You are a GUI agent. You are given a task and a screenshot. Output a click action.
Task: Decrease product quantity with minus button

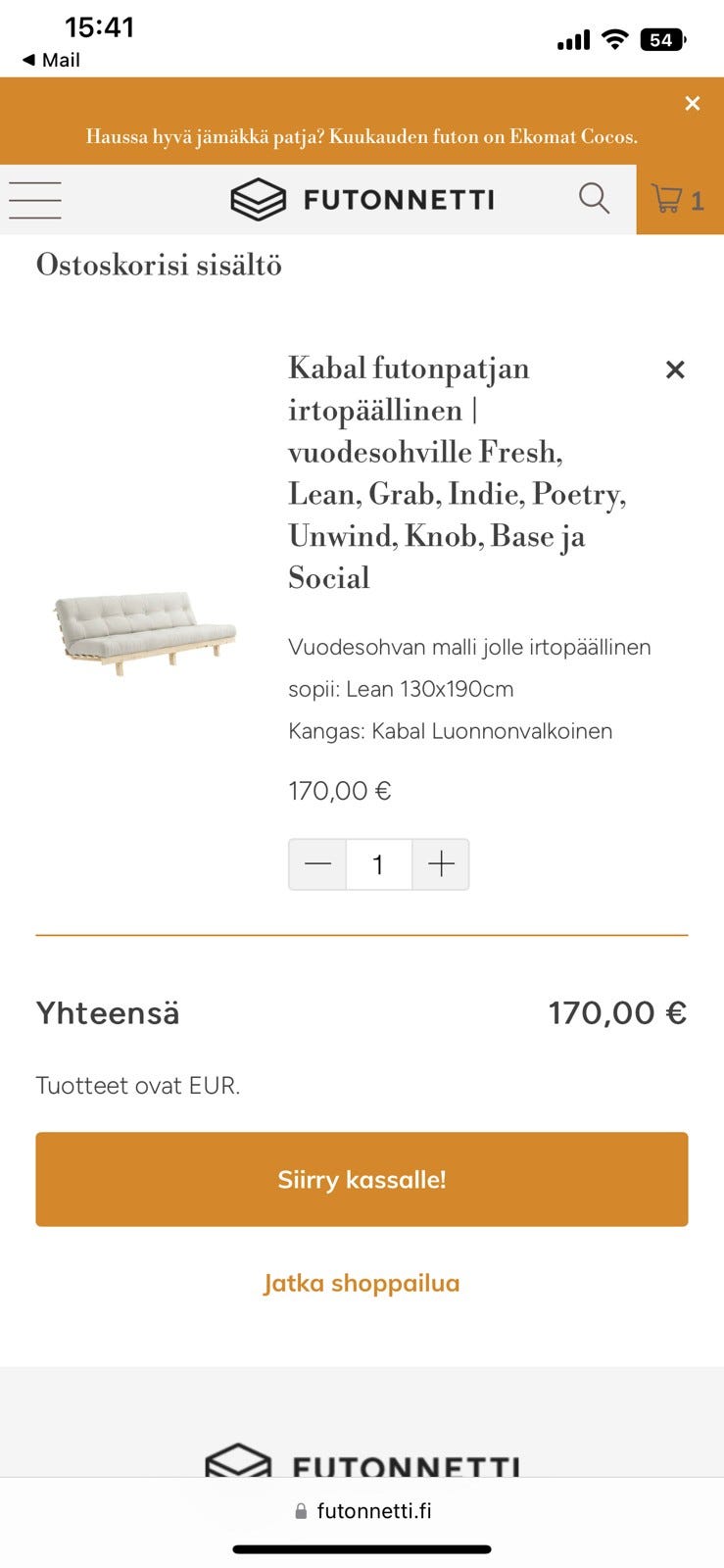[x=317, y=864]
